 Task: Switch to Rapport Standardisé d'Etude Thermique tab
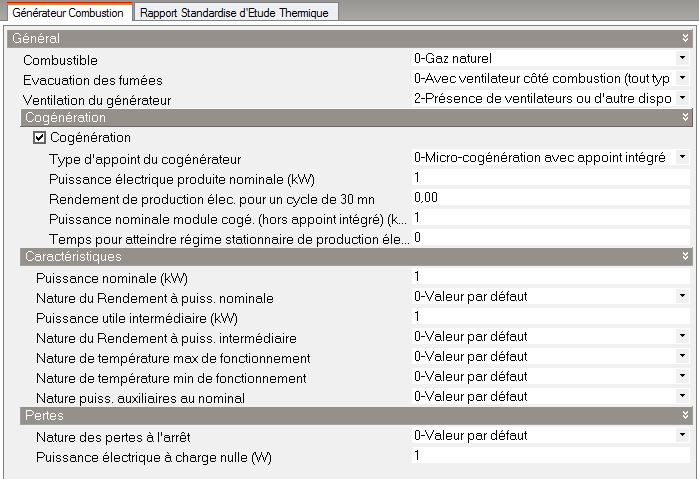237,12
